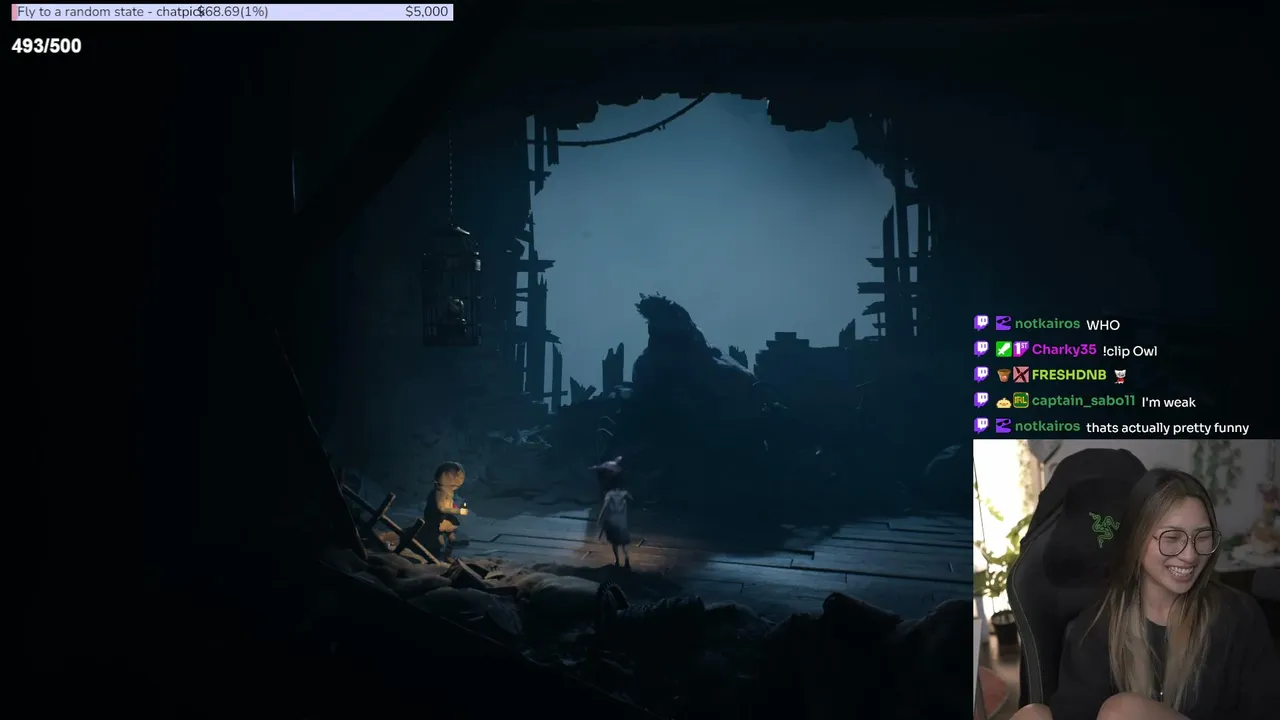Viewport: 1280px width, 720px height.
Task: Click the flower pot badge next to FRESHDNB
Action: [x=1003, y=375]
